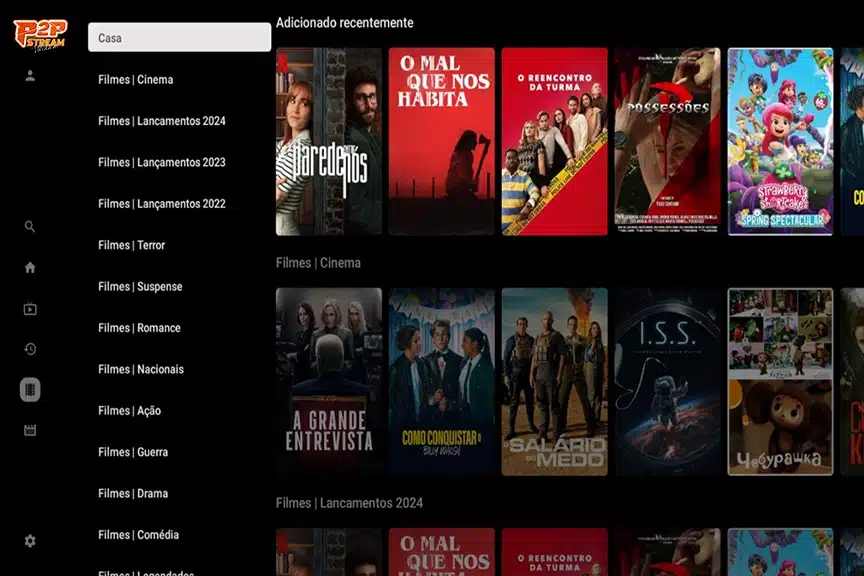This screenshot has height=576, width=864.
Task: Open Como Conquistar Billy Walsh poster
Action: pyautogui.click(x=442, y=381)
